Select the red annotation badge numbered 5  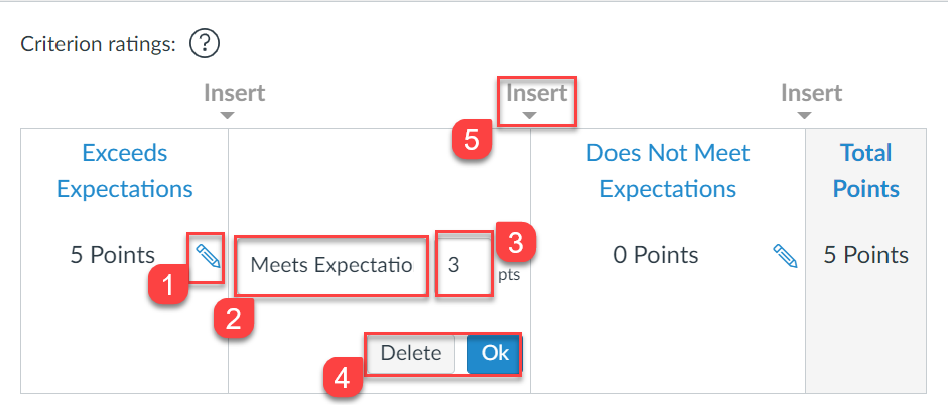coord(472,140)
